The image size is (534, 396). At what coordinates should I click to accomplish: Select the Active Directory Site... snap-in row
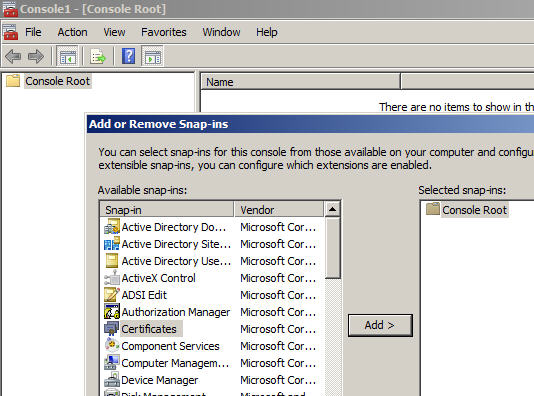(211, 244)
